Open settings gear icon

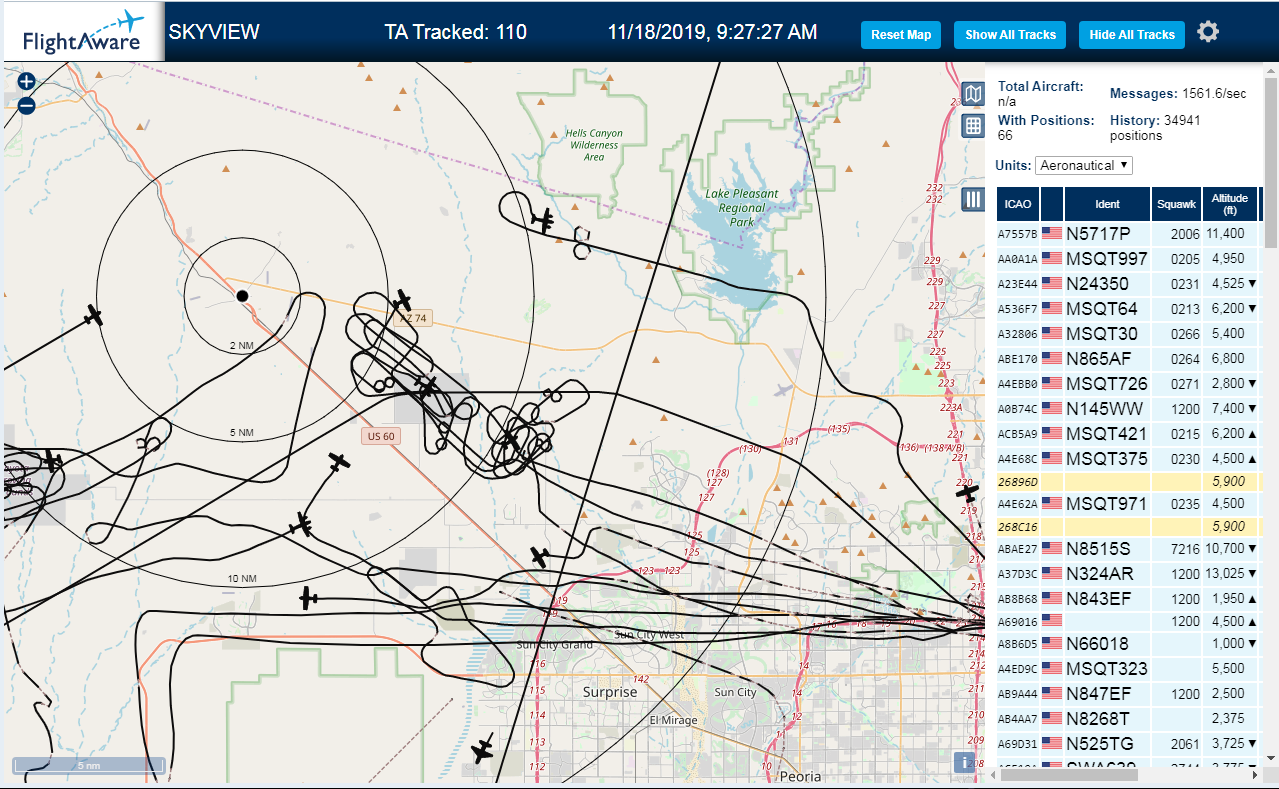[1208, 32]
